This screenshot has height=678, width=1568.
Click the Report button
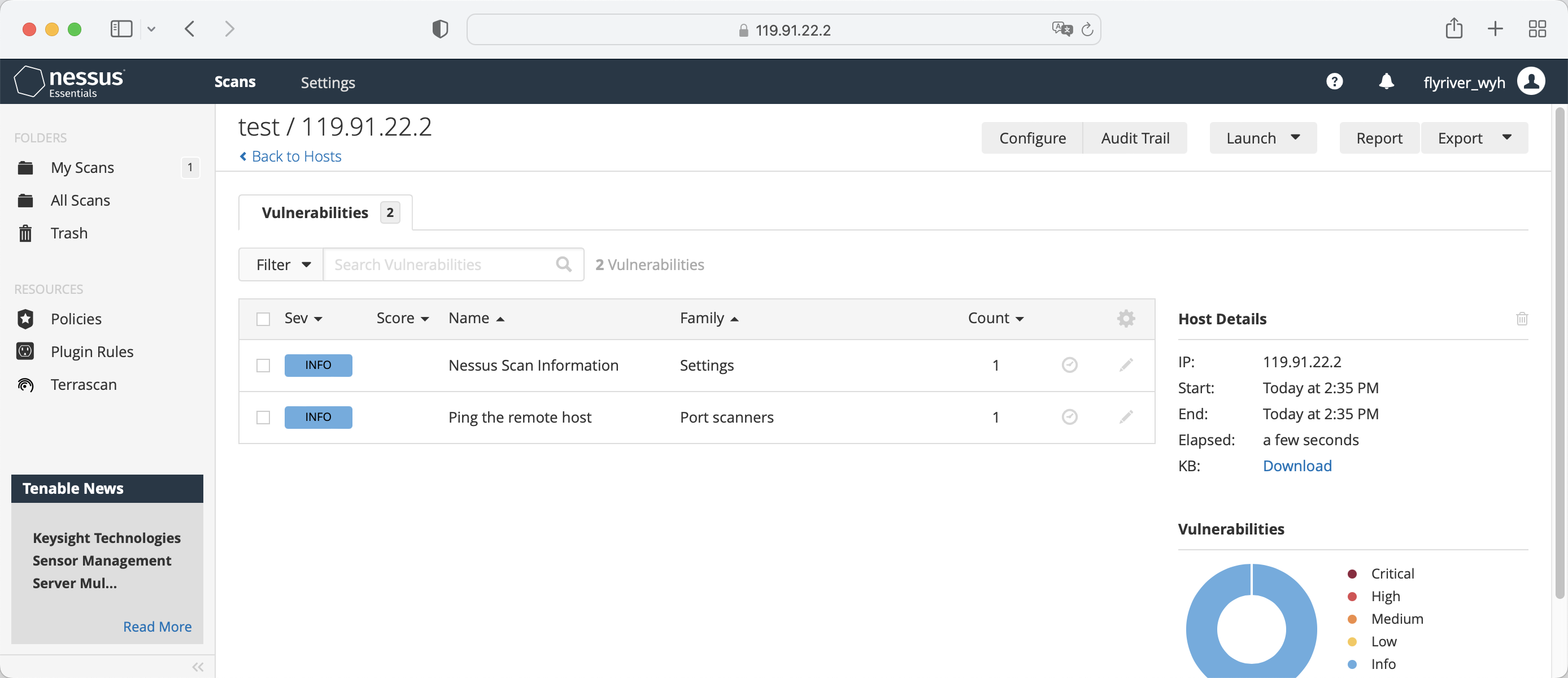pyautogui.click(x=1379, y=137)
